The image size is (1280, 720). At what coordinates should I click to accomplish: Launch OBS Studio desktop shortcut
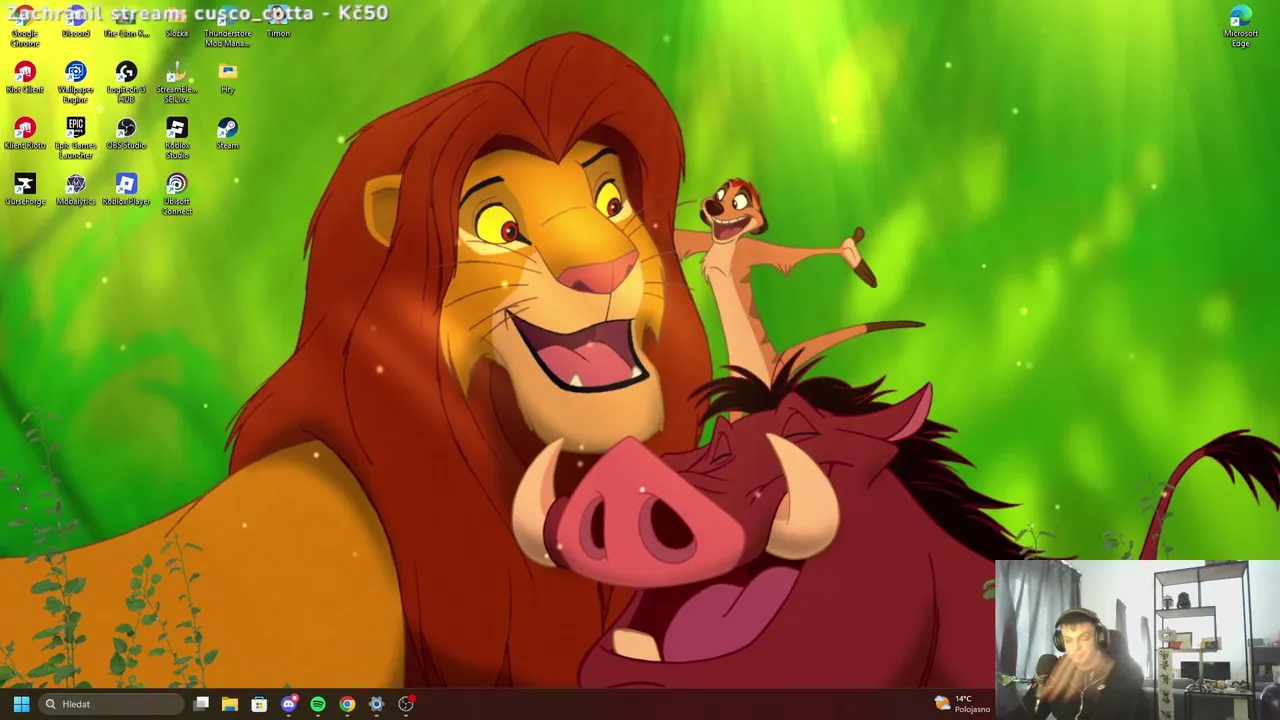click(x=126, y=133)
